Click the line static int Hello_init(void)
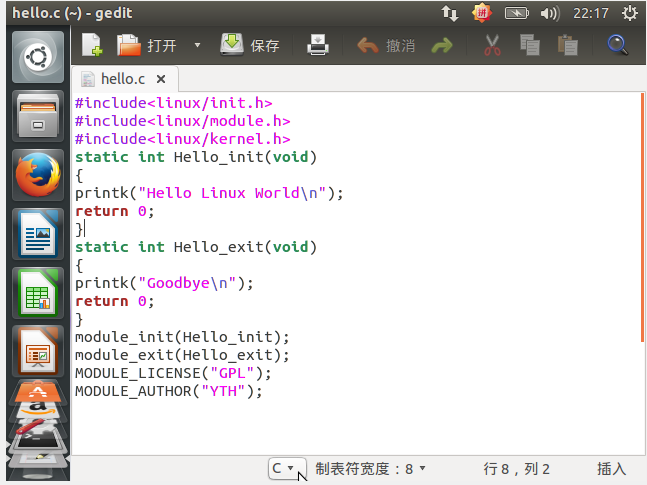The height and width of the screenshot is (485, 647). (196, 157)
